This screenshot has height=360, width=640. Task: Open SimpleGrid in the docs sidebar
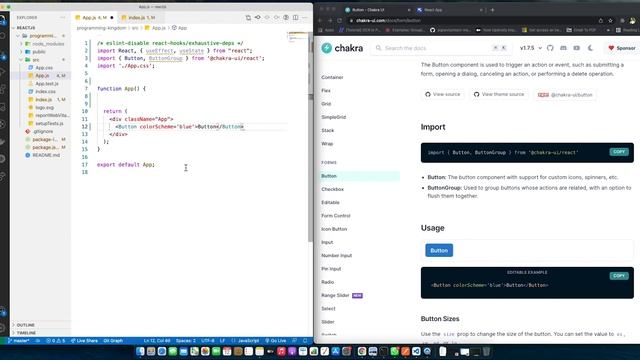click(333, 117)
